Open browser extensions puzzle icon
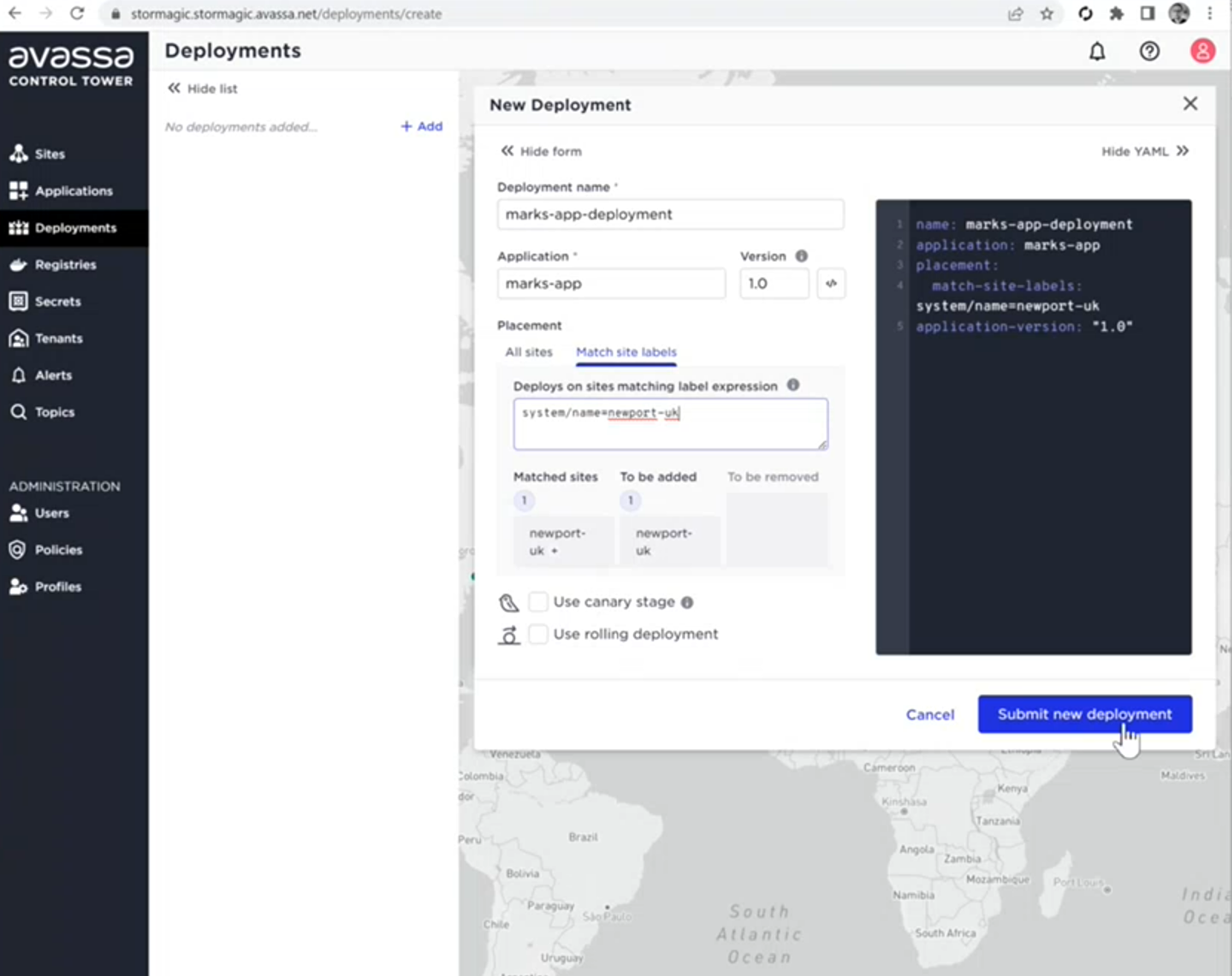The width and height of the screenshot is (1232, 976). [1116, 13]
